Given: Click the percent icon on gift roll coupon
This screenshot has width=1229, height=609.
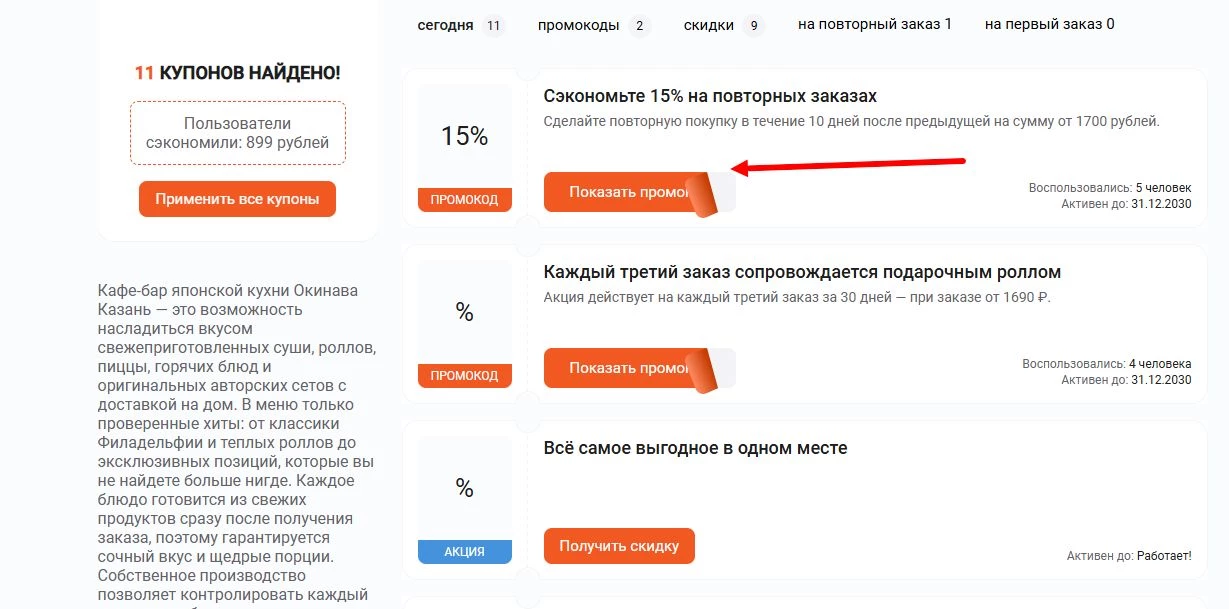Looking at the screenshot, I should point(463,312).
